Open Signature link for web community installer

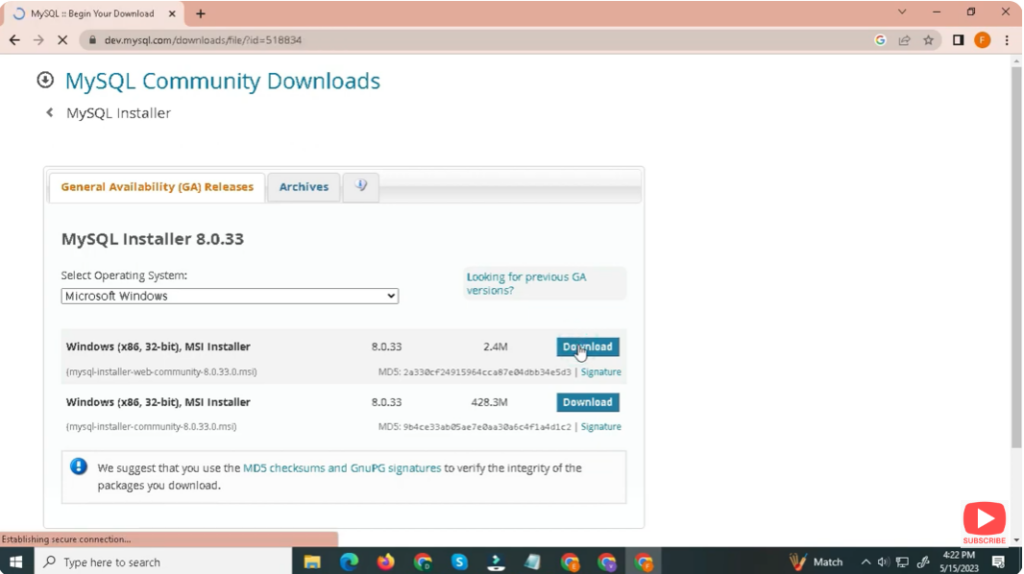coord(601,372)
